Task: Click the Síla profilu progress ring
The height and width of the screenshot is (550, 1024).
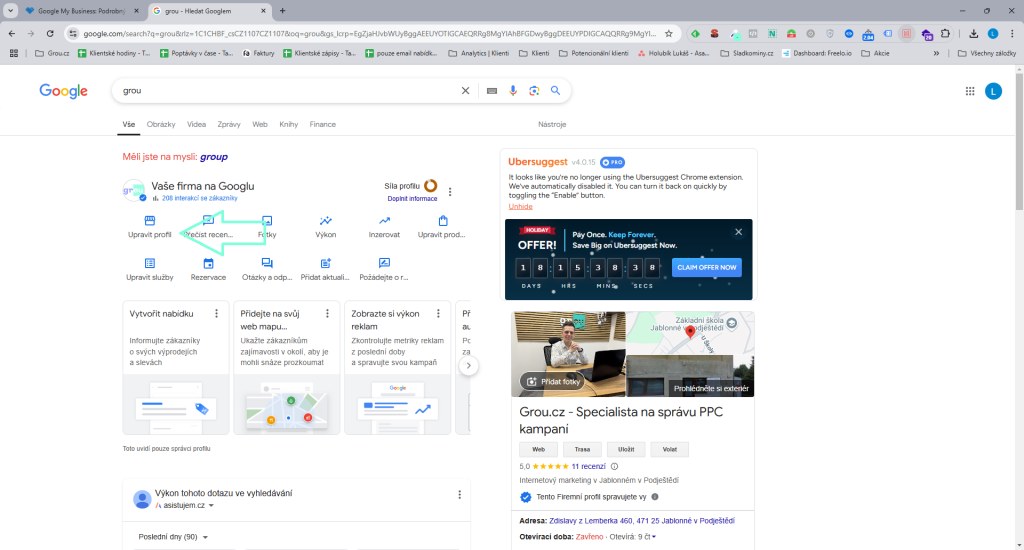Action: pos(430,186)
